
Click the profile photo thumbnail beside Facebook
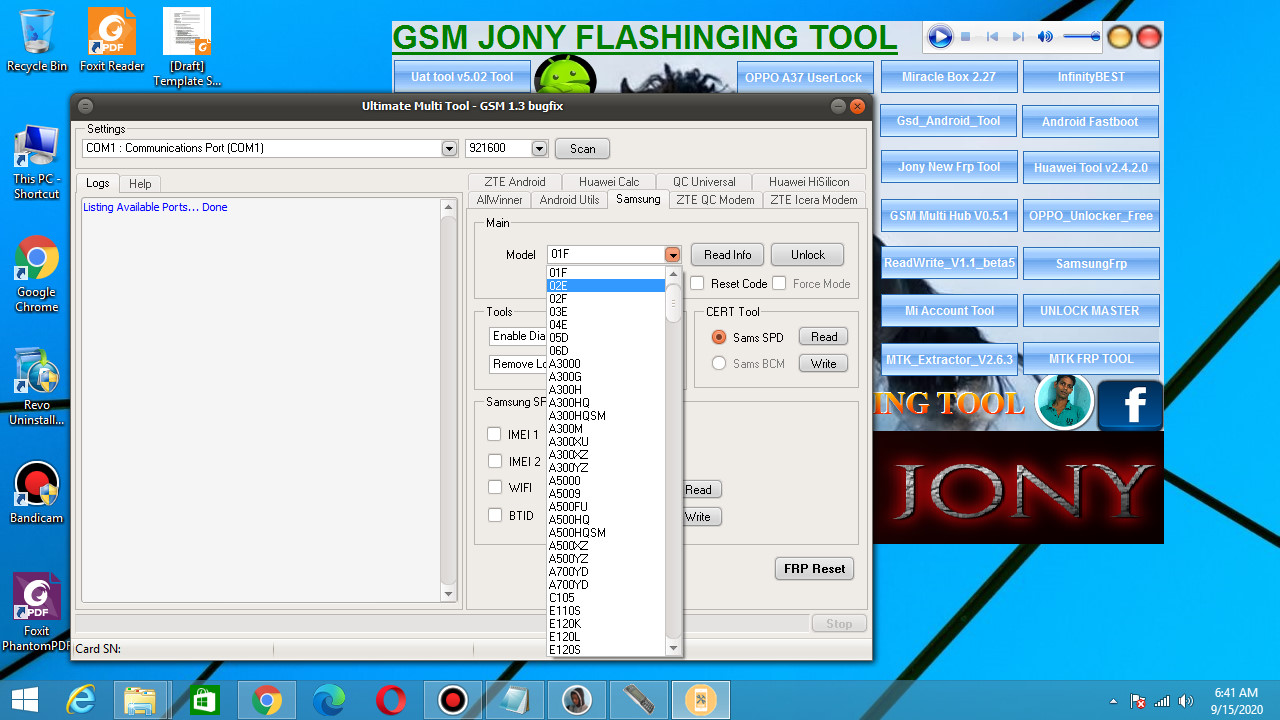[1064, 402]
